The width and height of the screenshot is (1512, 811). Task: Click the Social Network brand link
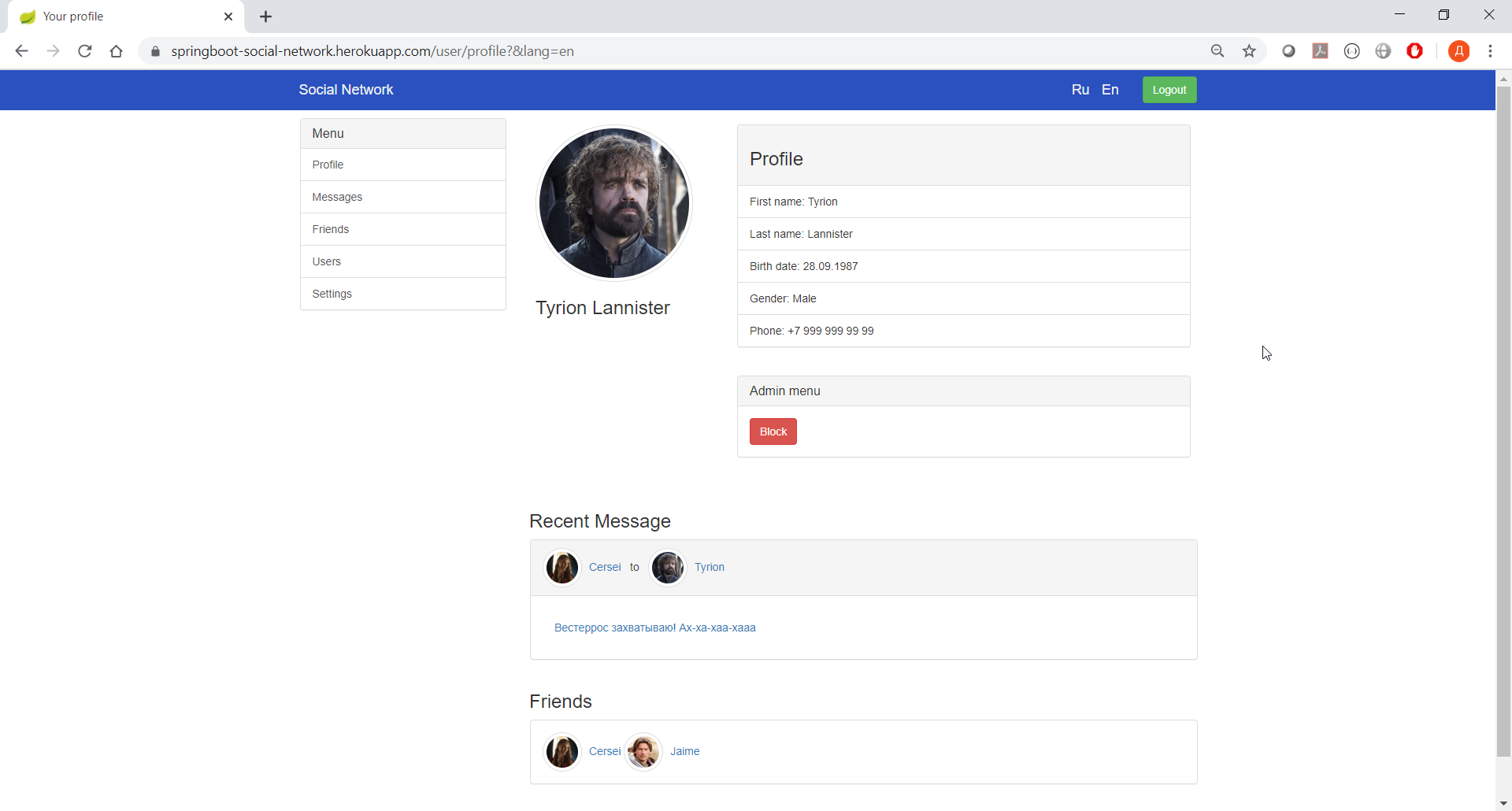click(346, 90)
